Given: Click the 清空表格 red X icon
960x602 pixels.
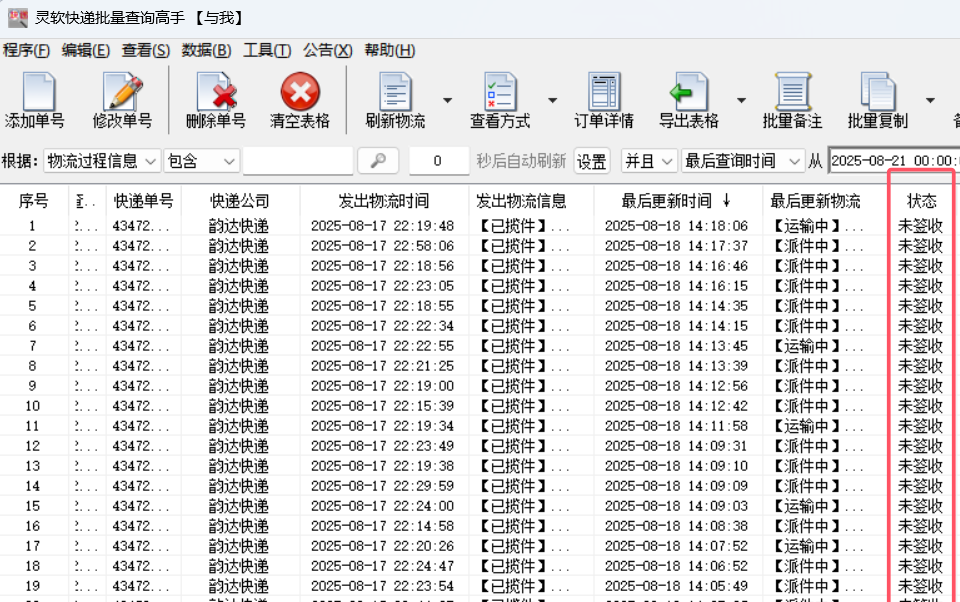Looking at the screenshot, I should [300, 92].
